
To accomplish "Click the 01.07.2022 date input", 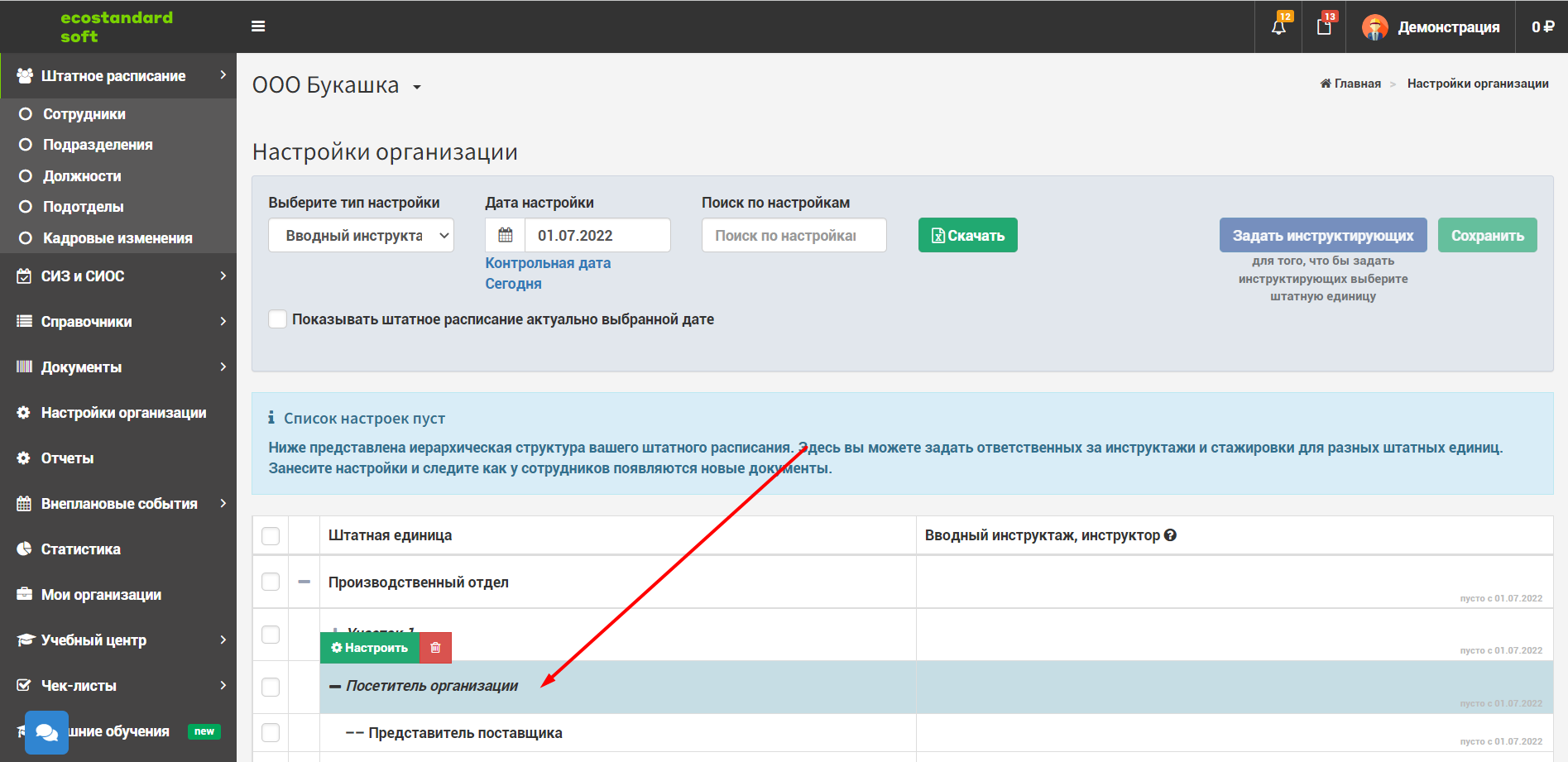I will click(597, 235).
